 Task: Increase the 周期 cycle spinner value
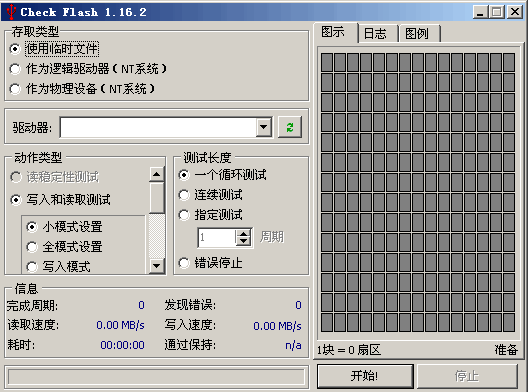[243, 233]
